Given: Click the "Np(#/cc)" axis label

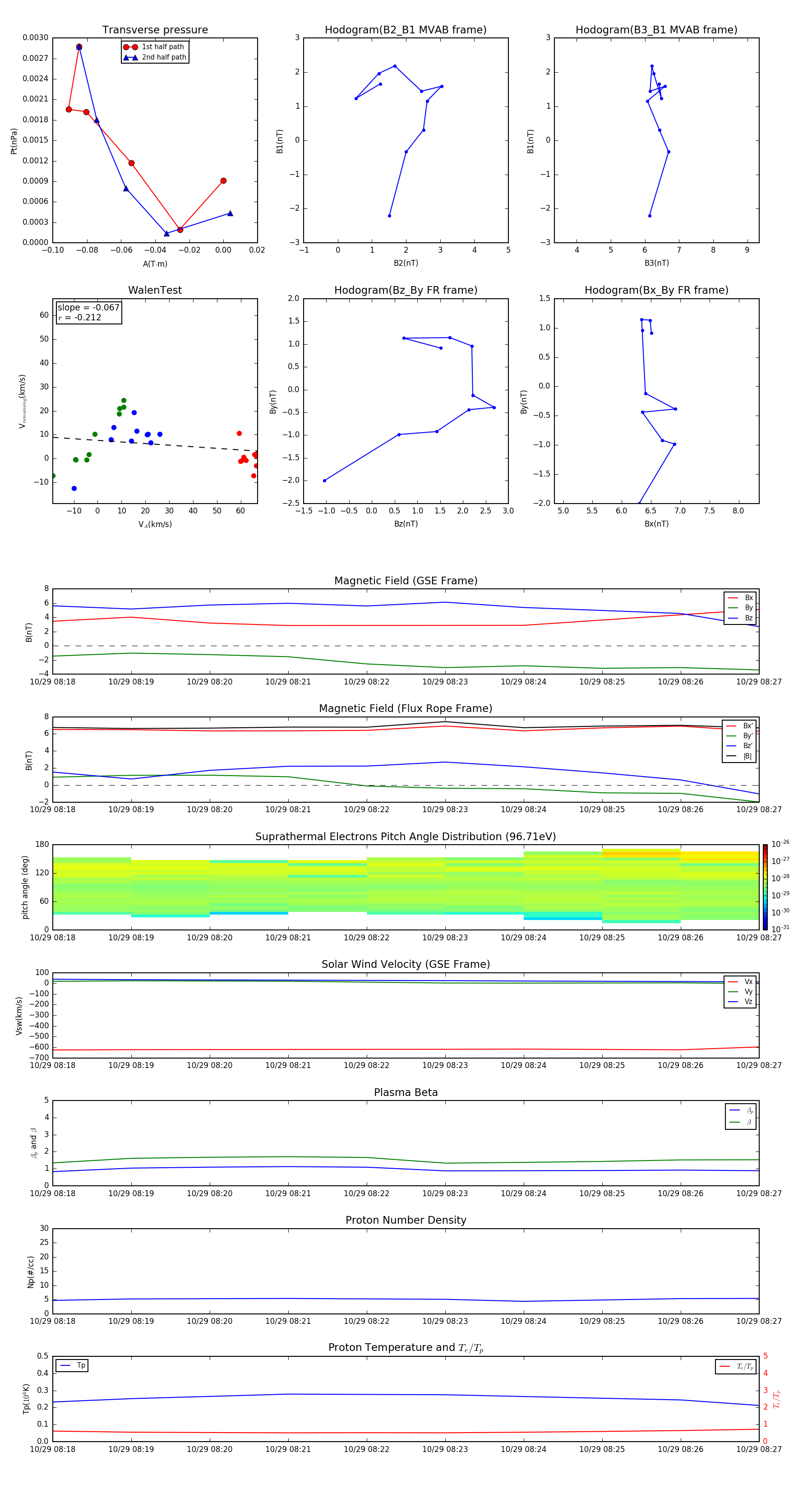Looking at the screenshot, I should click(31, 1271).
